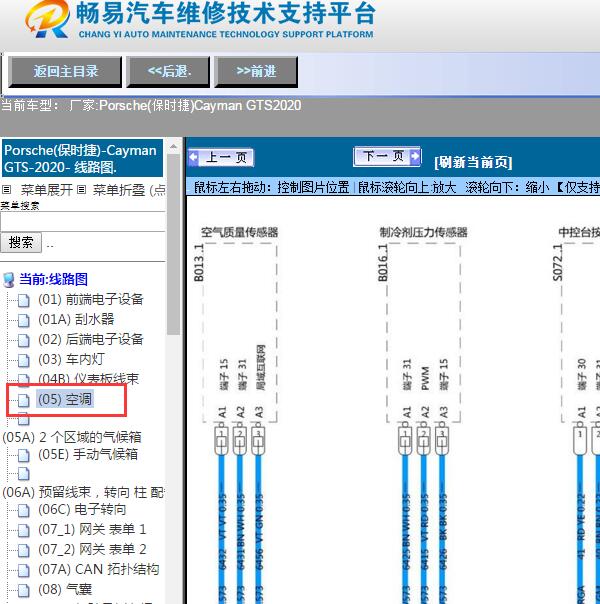Open (03) 车内灯 diagram
The width and height of the screenshot is (600, 604).
click(71, 359)
